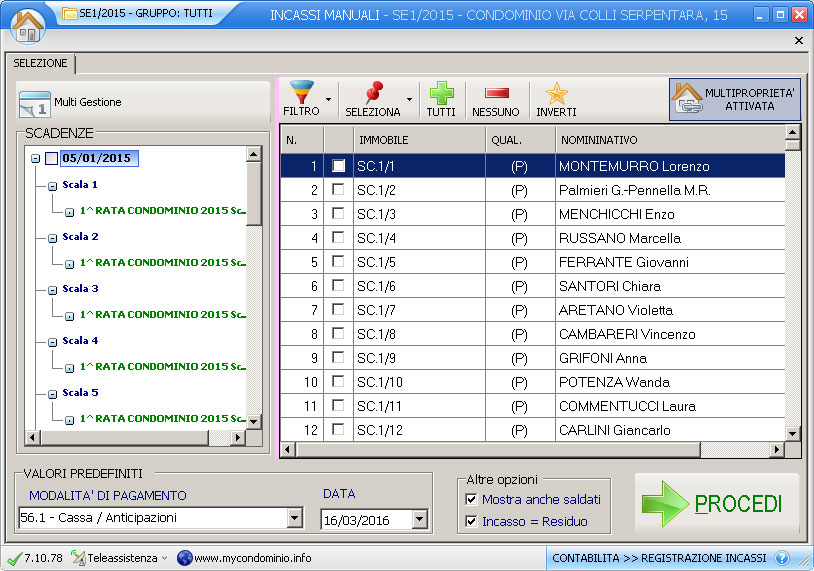
Task: Toggle the Multiproprietà Attivata button
Action: 735,99
